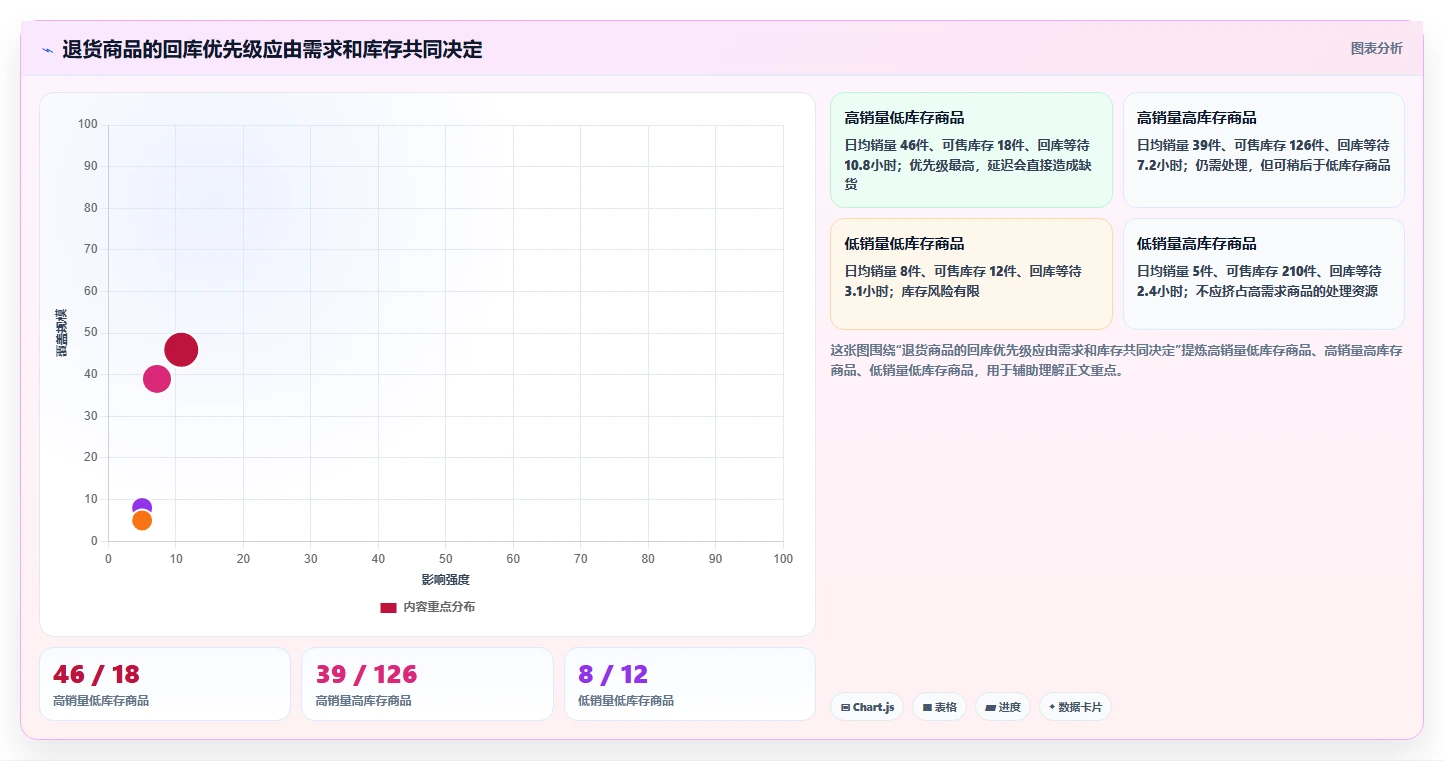1444x761 pixels.
Task: Open the 高销量低库存商品 green info card
Action: [971, 150]
